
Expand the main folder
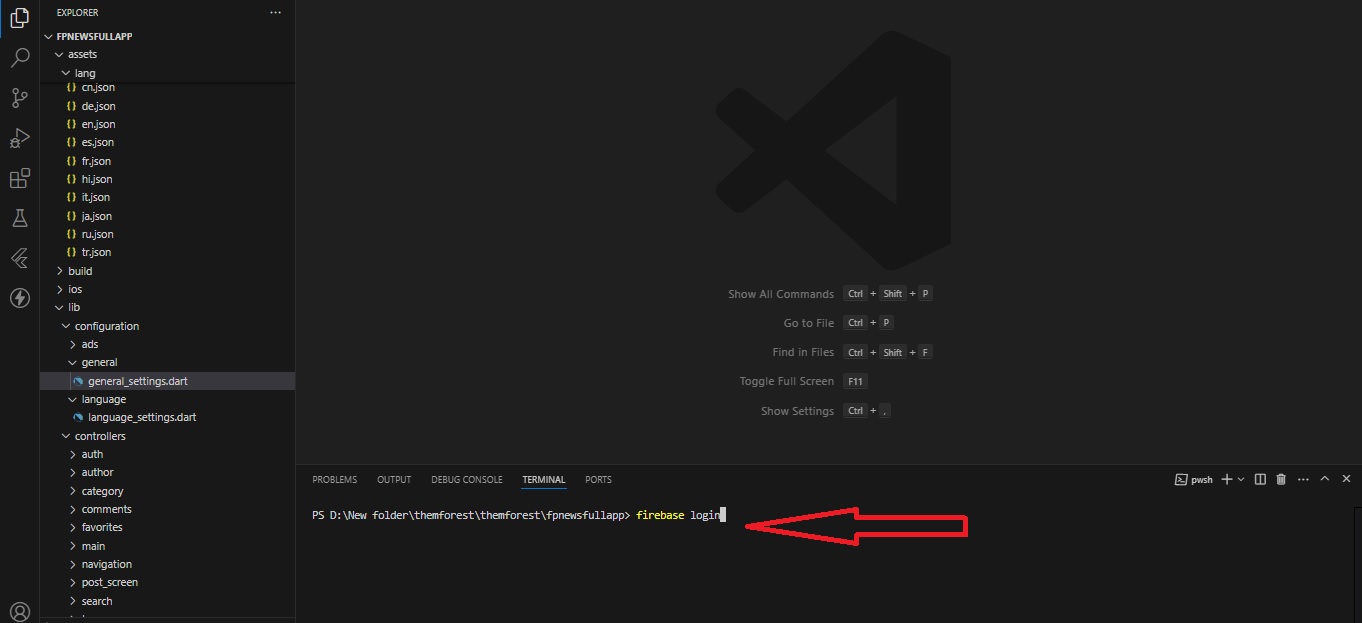[167, 546]
